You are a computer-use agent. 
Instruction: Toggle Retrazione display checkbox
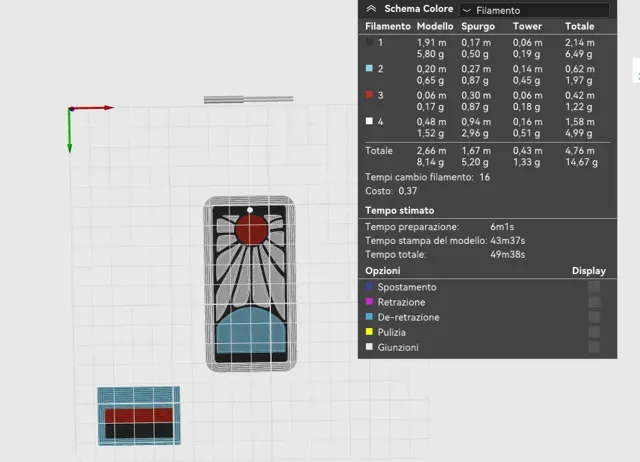(594, 302)
